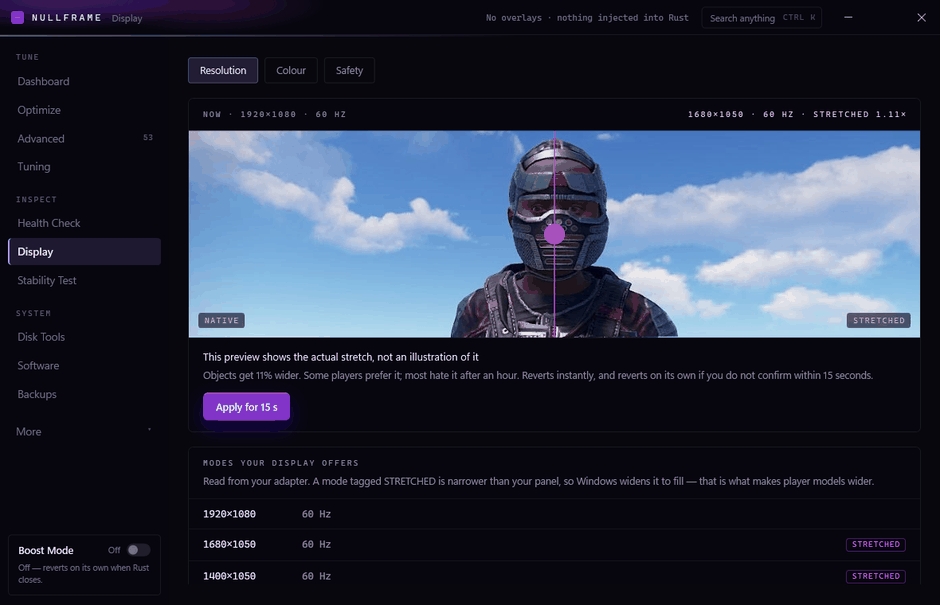Screen dimensions: 940x605
Task: Toggle the Boost Mode switch
Action: pos(138,550)
